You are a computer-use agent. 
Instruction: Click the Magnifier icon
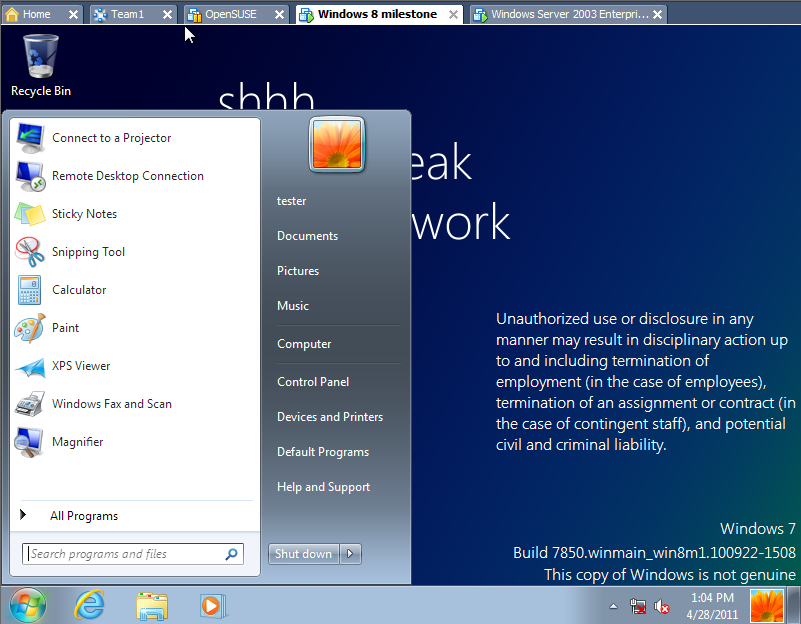pyautogui.click(x=29, y=442)
